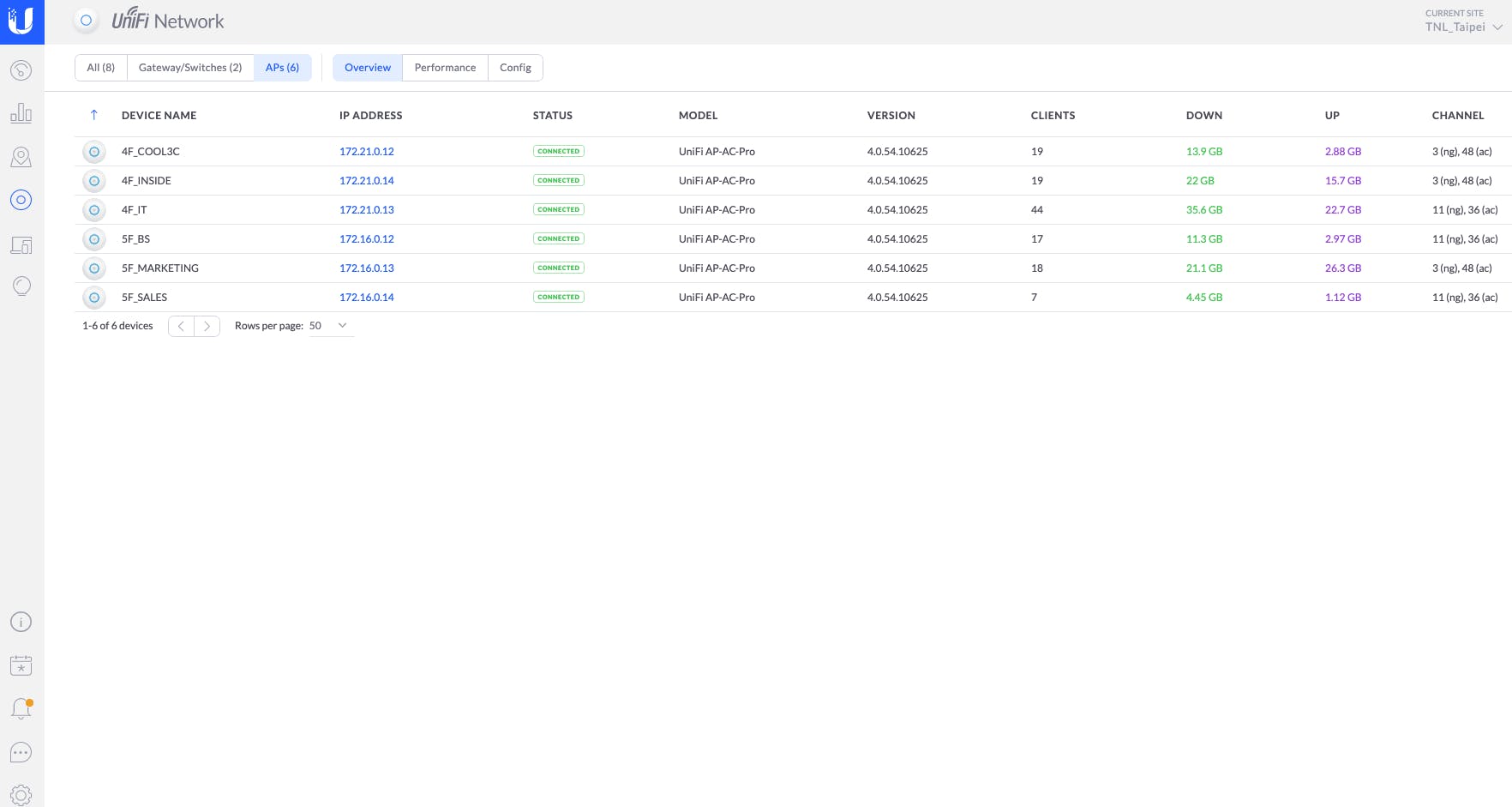Open the Statistics bar chart icon
1512x807 pixels.
point(21,113)
